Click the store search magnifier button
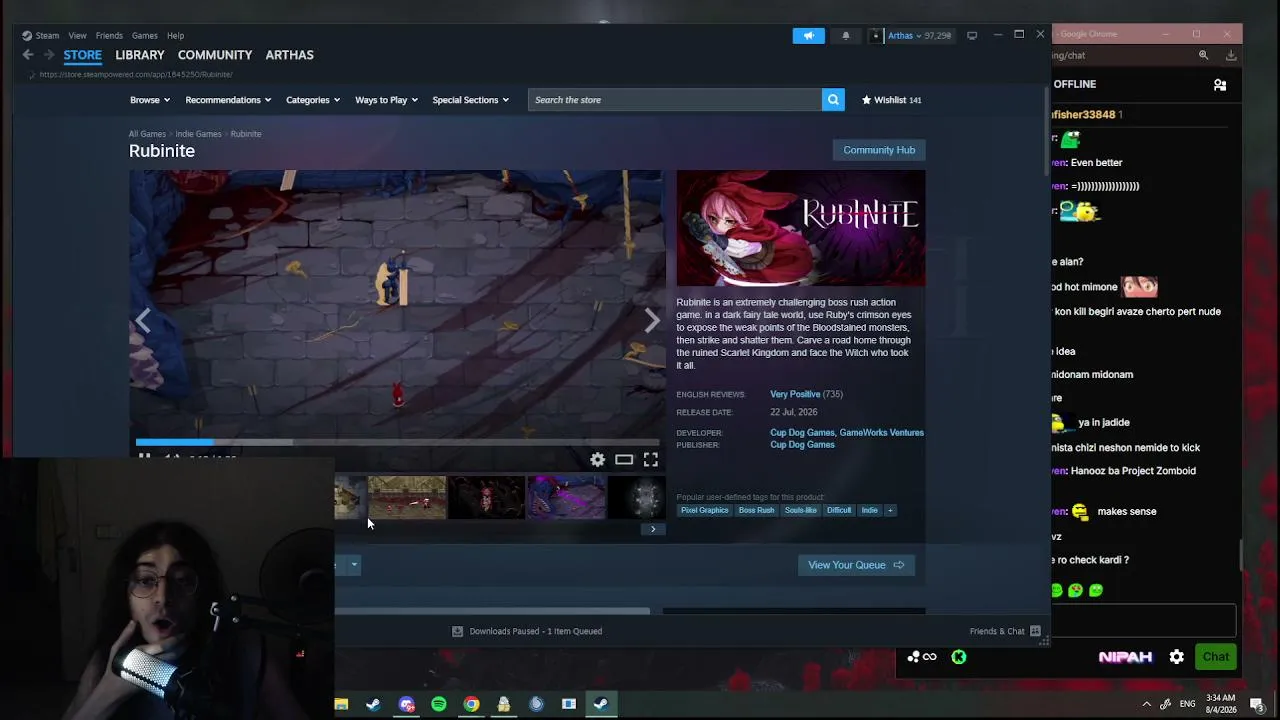 [833, 100]
